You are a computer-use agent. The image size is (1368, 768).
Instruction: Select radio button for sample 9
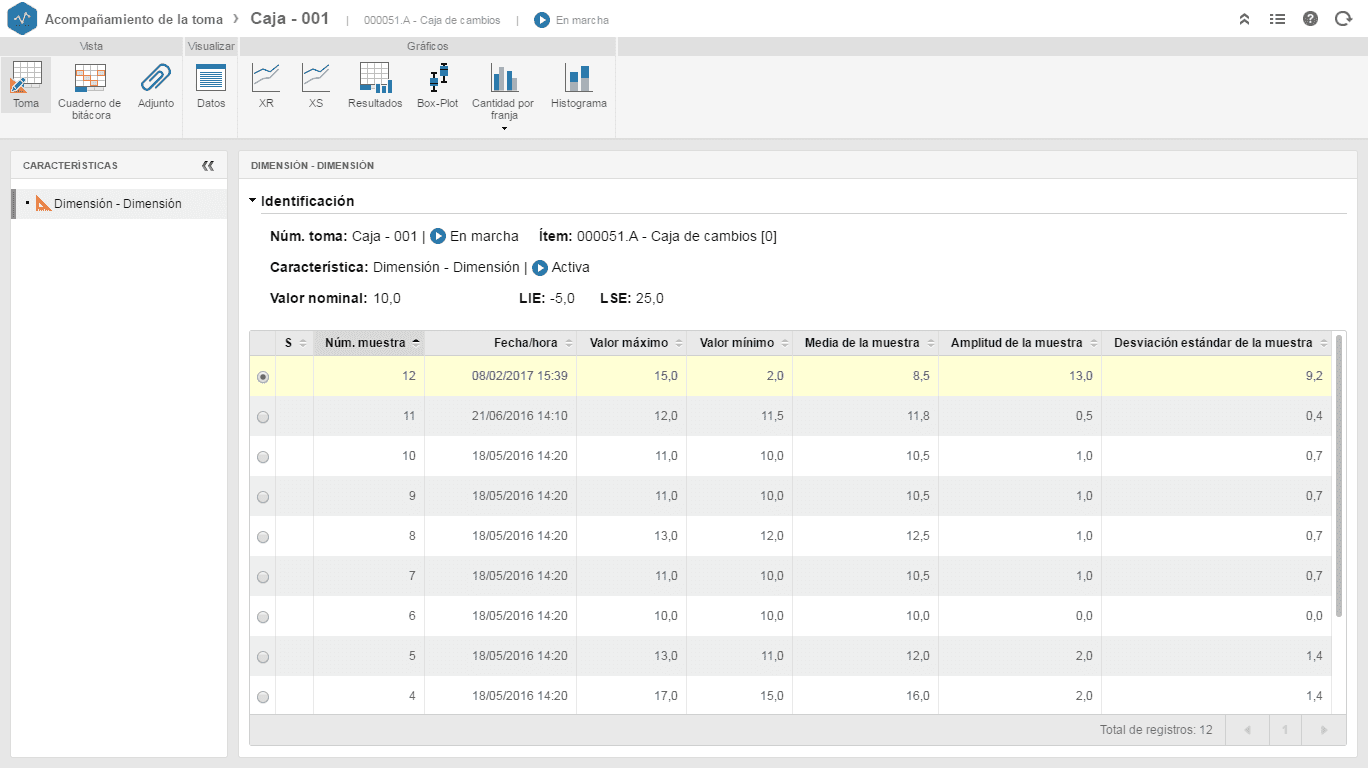[x=263, y=497]
